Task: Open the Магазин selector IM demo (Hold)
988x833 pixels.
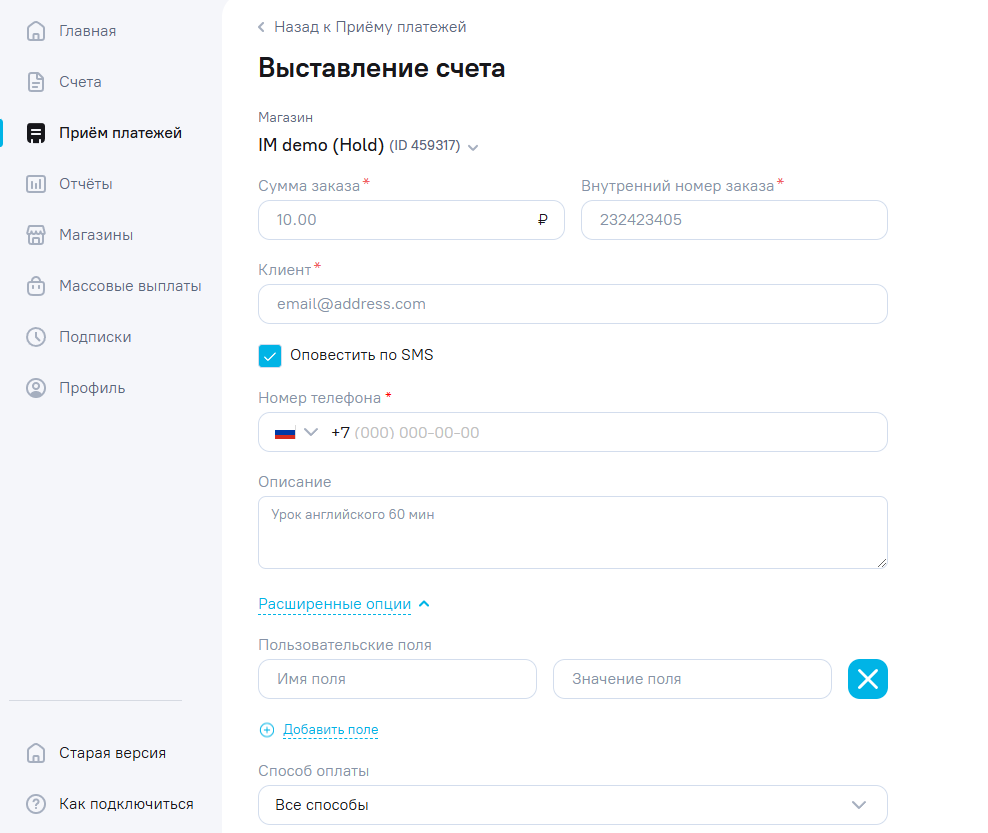Action: click(x=368, y=146)
